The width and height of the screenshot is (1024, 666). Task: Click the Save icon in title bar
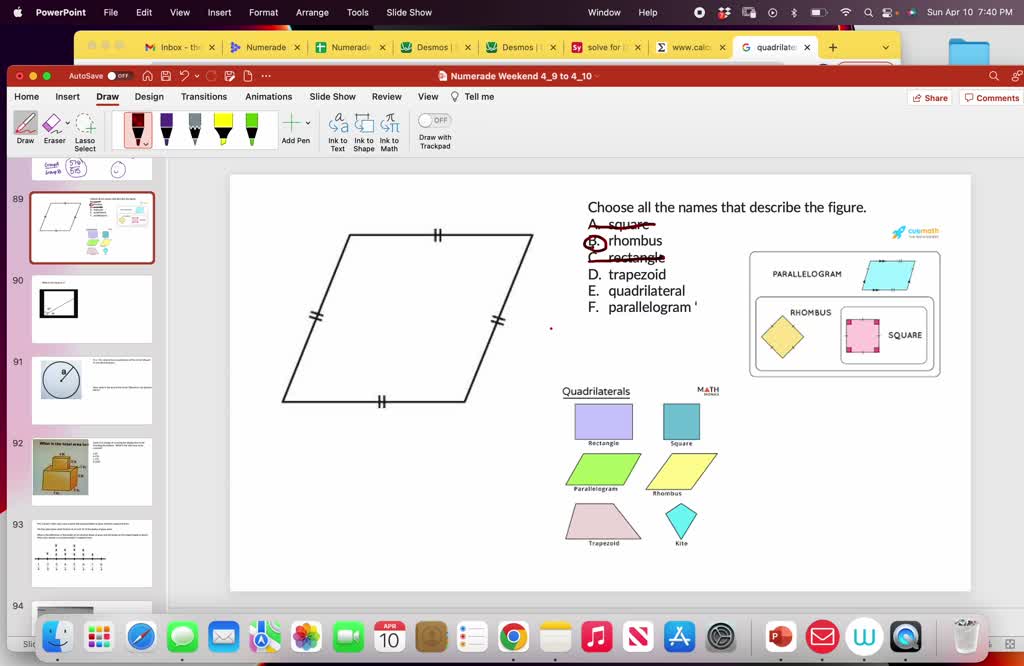[165, 76]
